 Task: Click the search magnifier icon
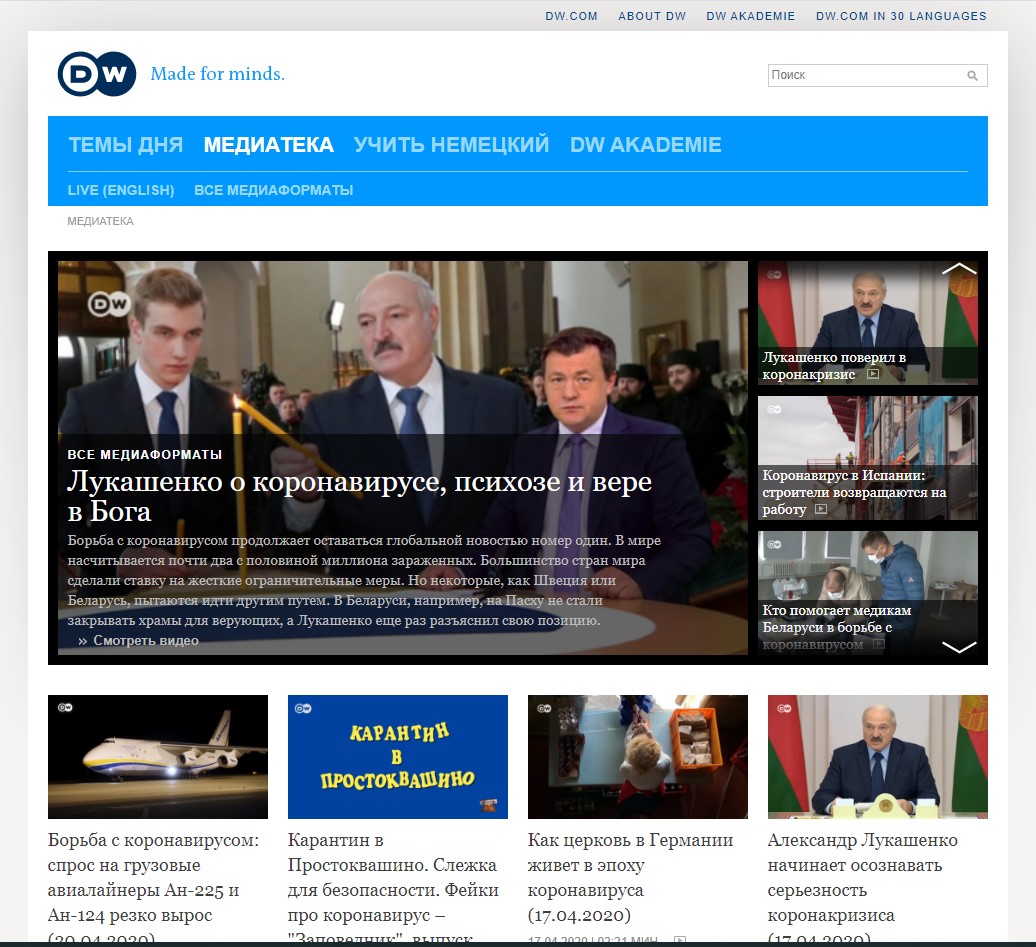click(972, 75)
